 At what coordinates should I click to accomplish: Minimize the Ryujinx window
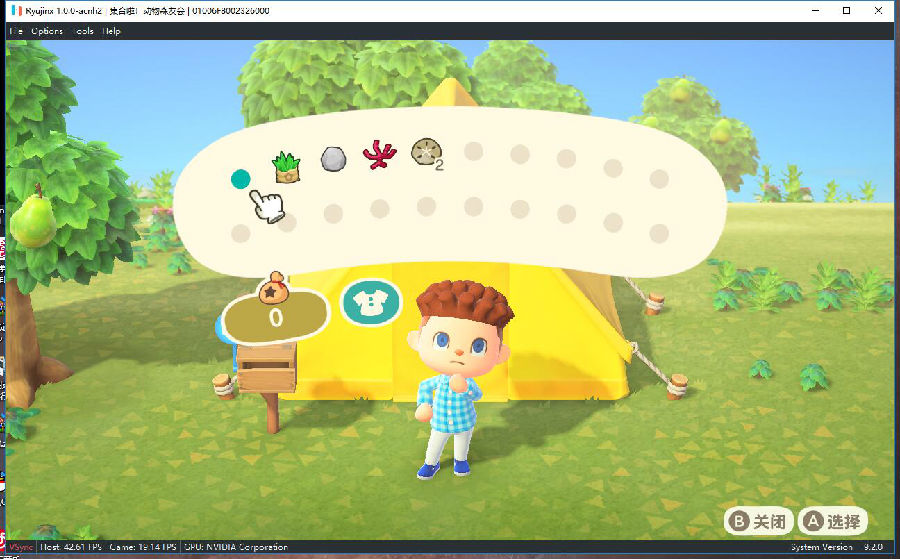(816, 10)
